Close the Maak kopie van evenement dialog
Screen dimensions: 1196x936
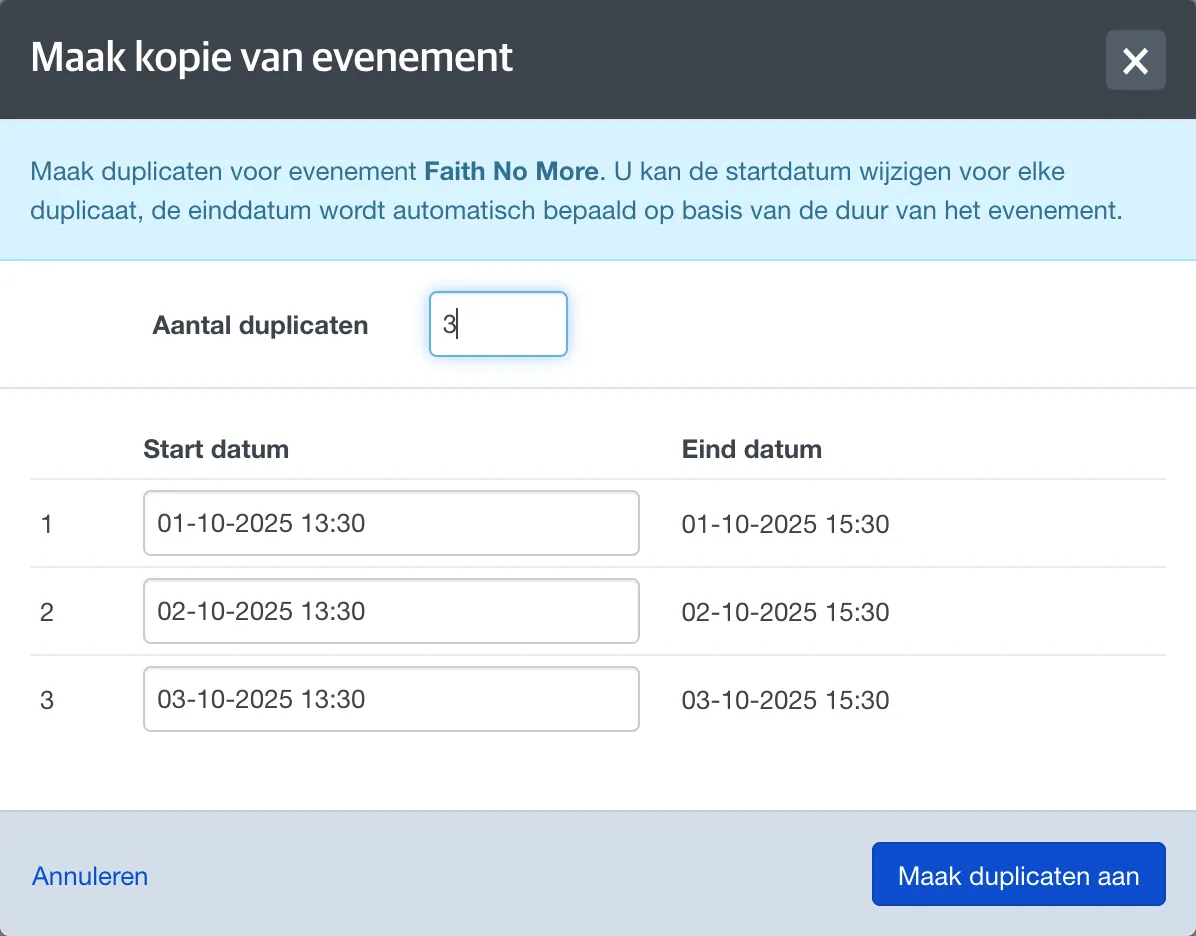pyautogui.click(x=1135, y=60)
